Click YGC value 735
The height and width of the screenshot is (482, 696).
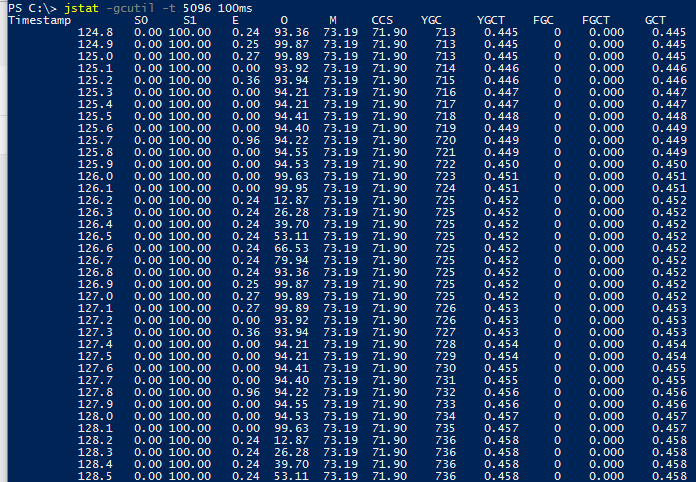coord(445,428)
